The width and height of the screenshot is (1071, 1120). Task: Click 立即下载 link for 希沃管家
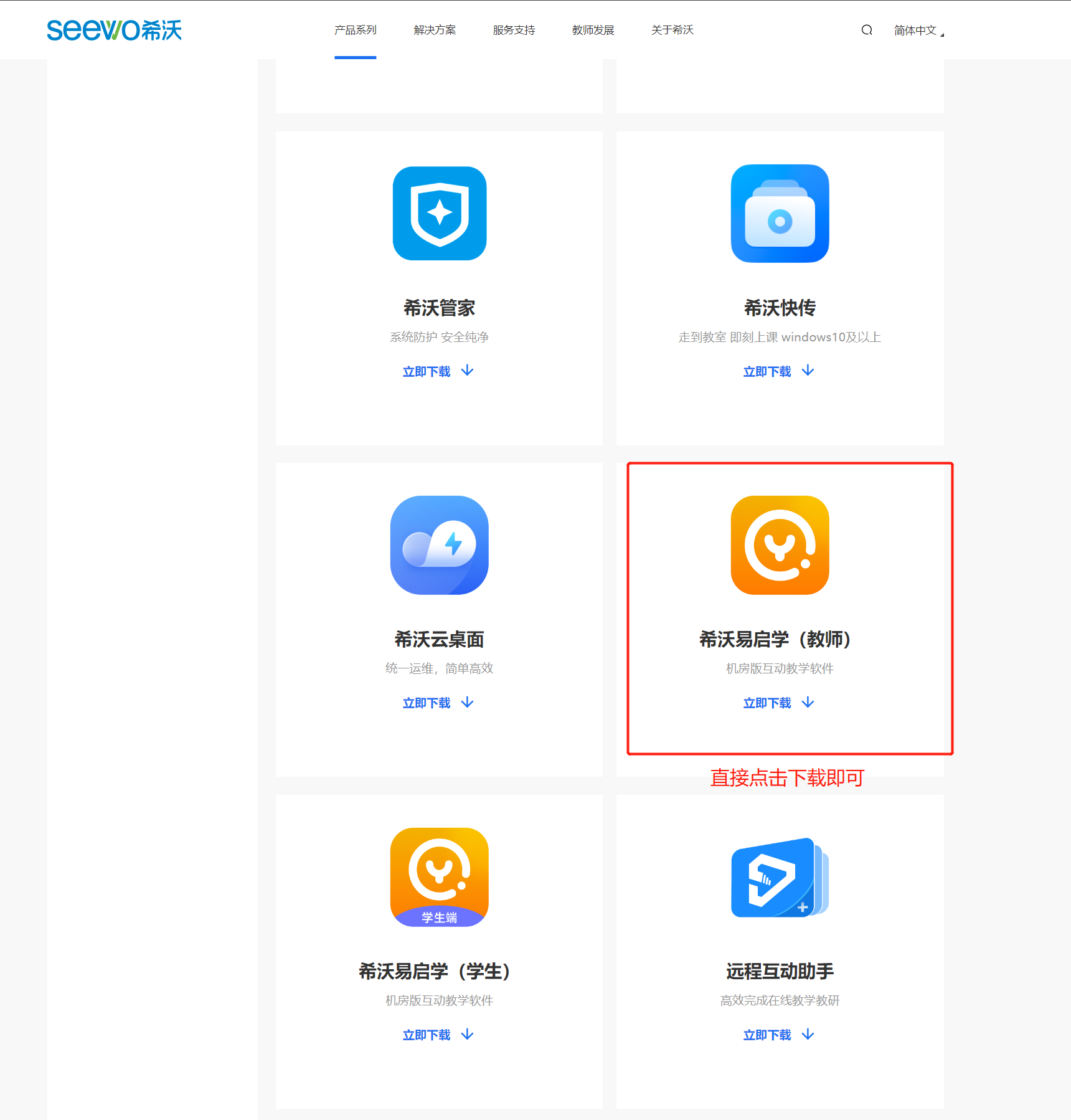427,372
